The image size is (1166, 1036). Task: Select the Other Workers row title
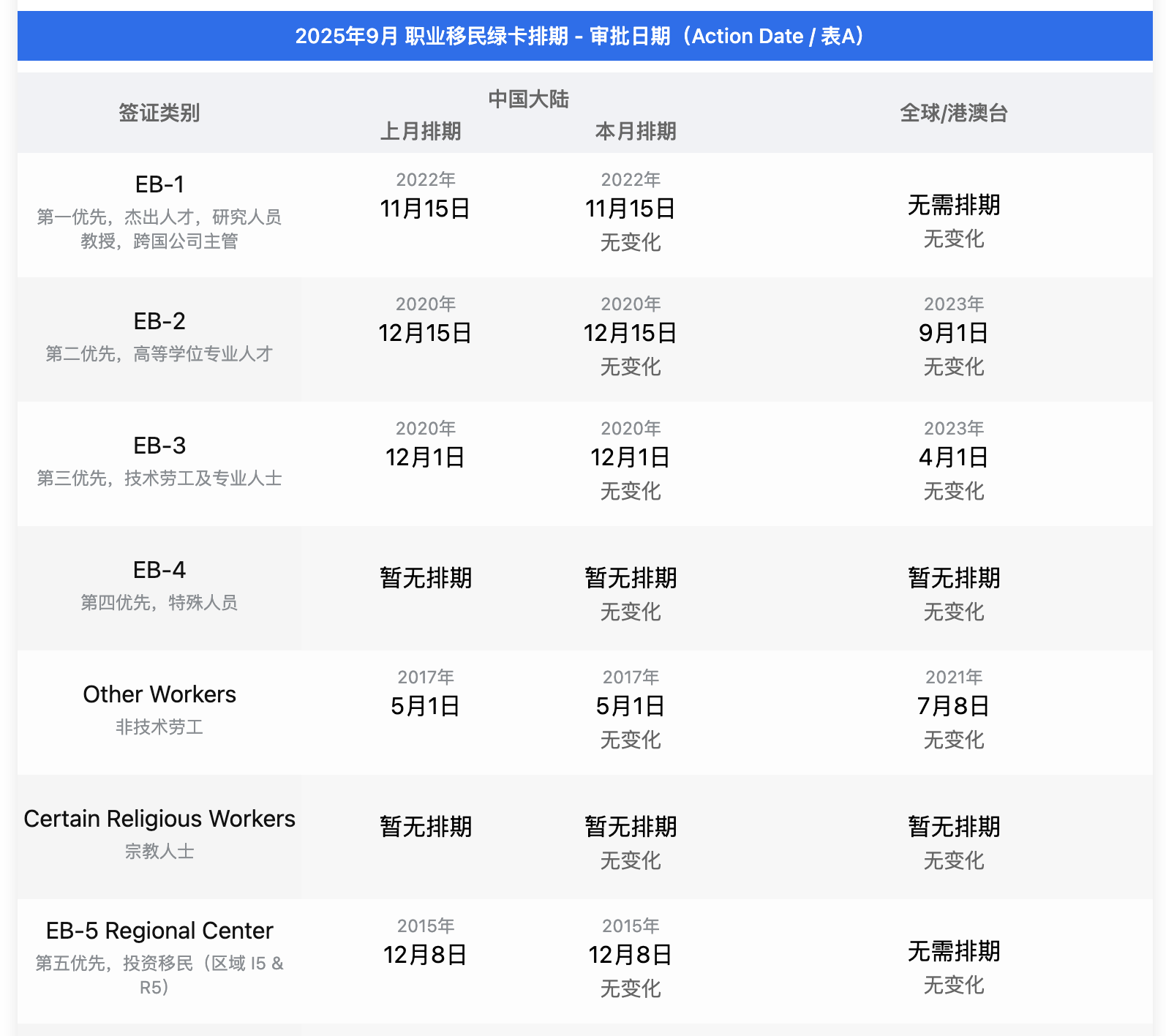[159, 694]
